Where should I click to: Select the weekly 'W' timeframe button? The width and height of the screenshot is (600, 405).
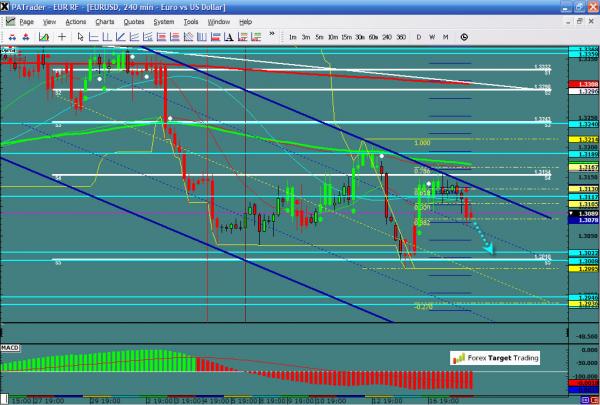pos(432,36)
